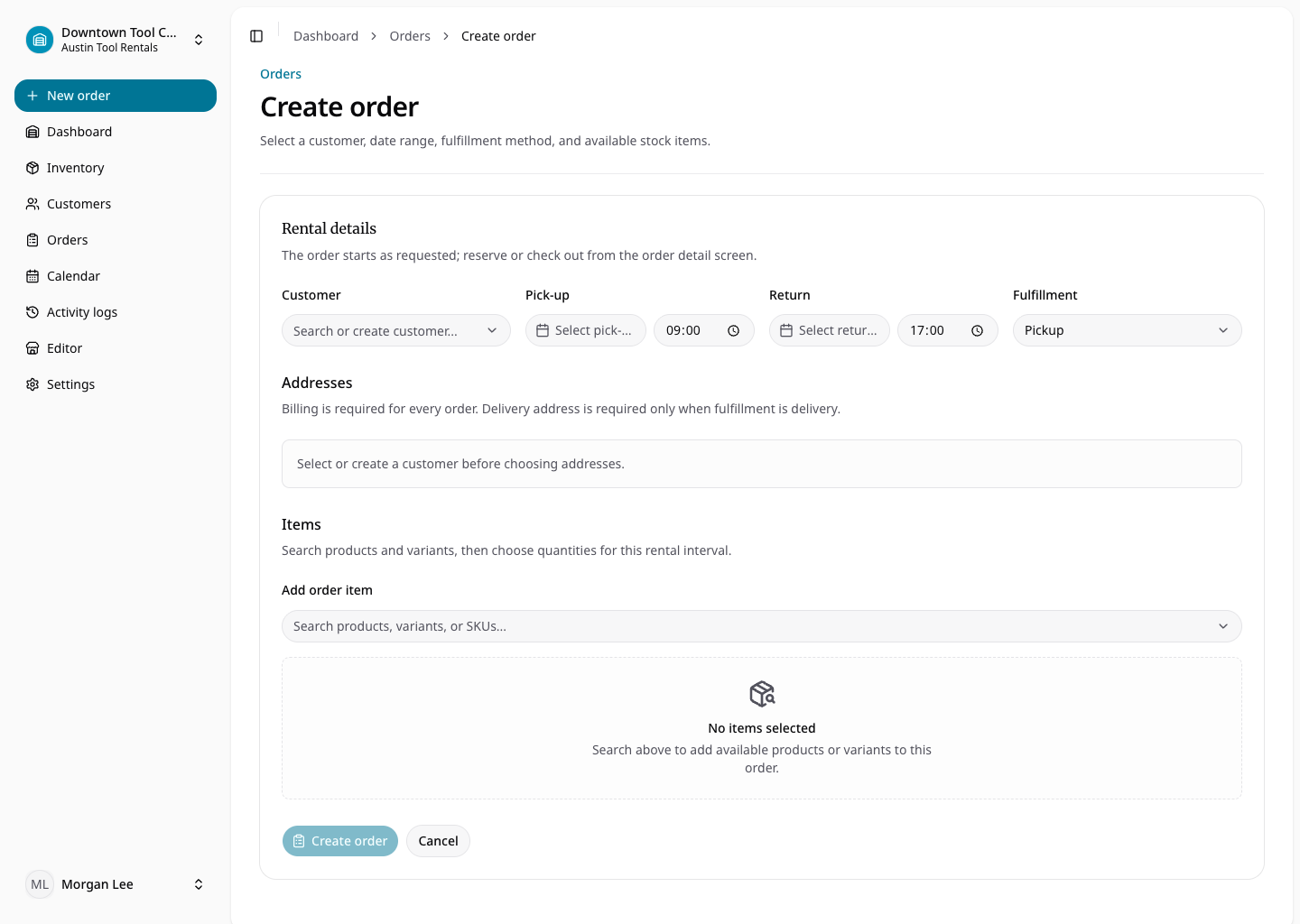Viewport: 1300px width, 924px height.
Task: Click the chevron in product search box
Action: (1223, 626)
